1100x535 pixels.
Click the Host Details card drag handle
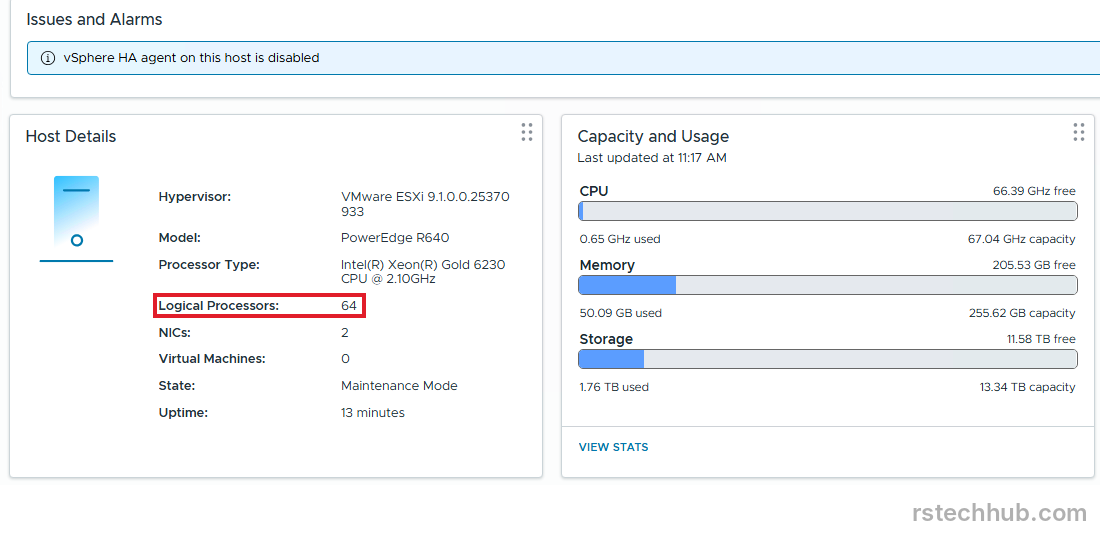527,132
